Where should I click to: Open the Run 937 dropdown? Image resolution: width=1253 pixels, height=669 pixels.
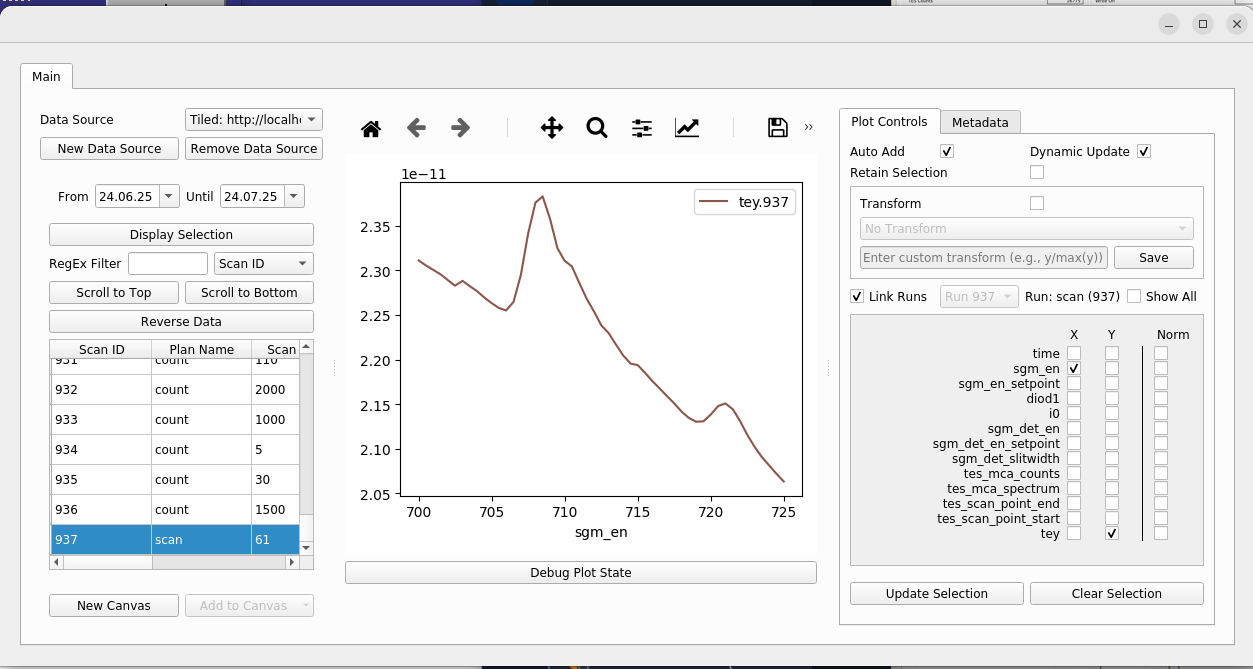(979, 297)
